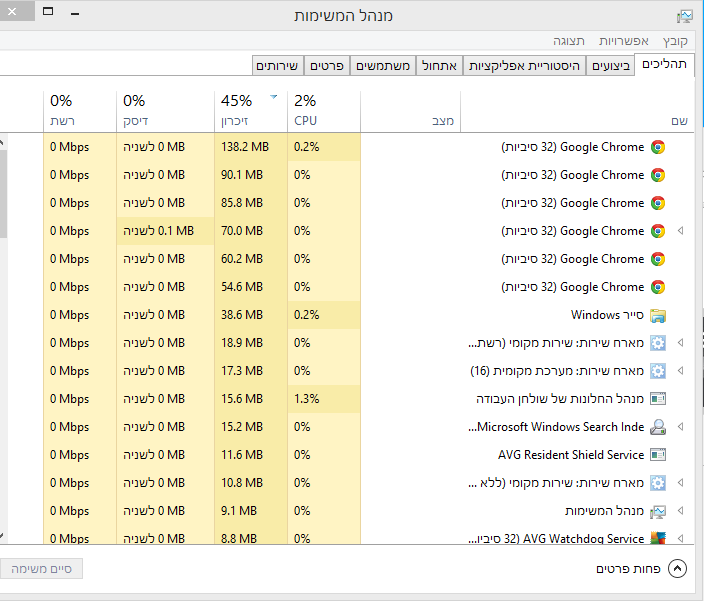Switch to the היסטוריית אפליקציות tab

(x=524, y=66)
